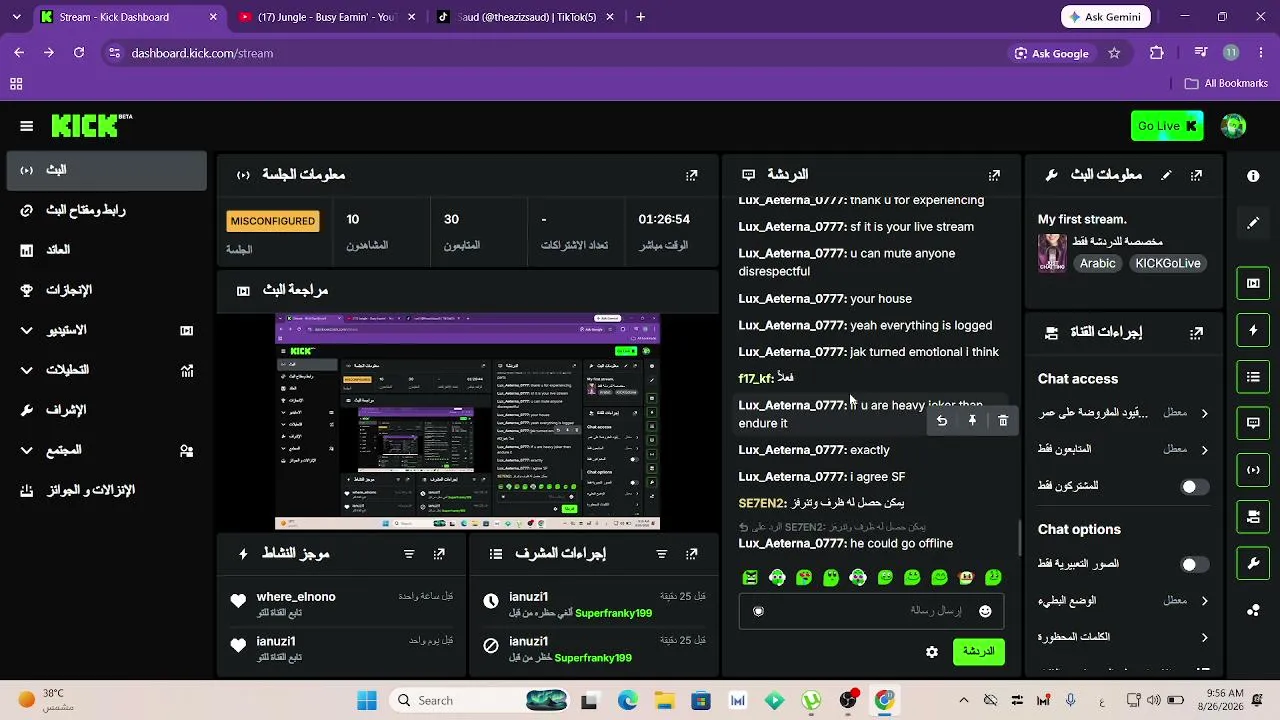Expand the المجتمع sidebar section
This screenshot has width=1280, height=720.
pos(106,450)
